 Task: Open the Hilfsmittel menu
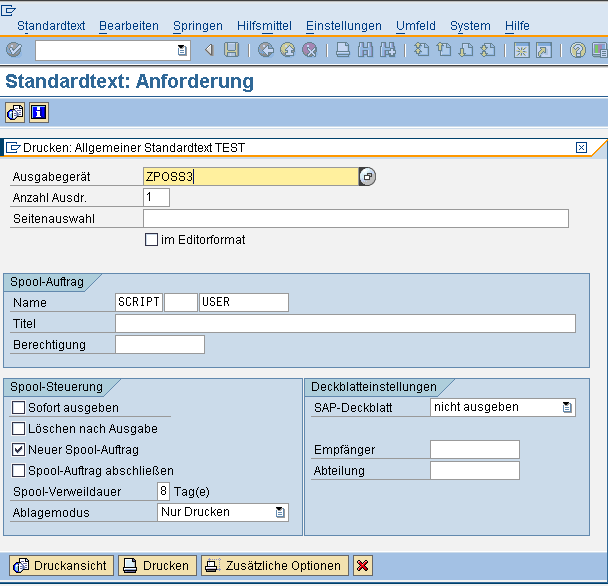264,26
